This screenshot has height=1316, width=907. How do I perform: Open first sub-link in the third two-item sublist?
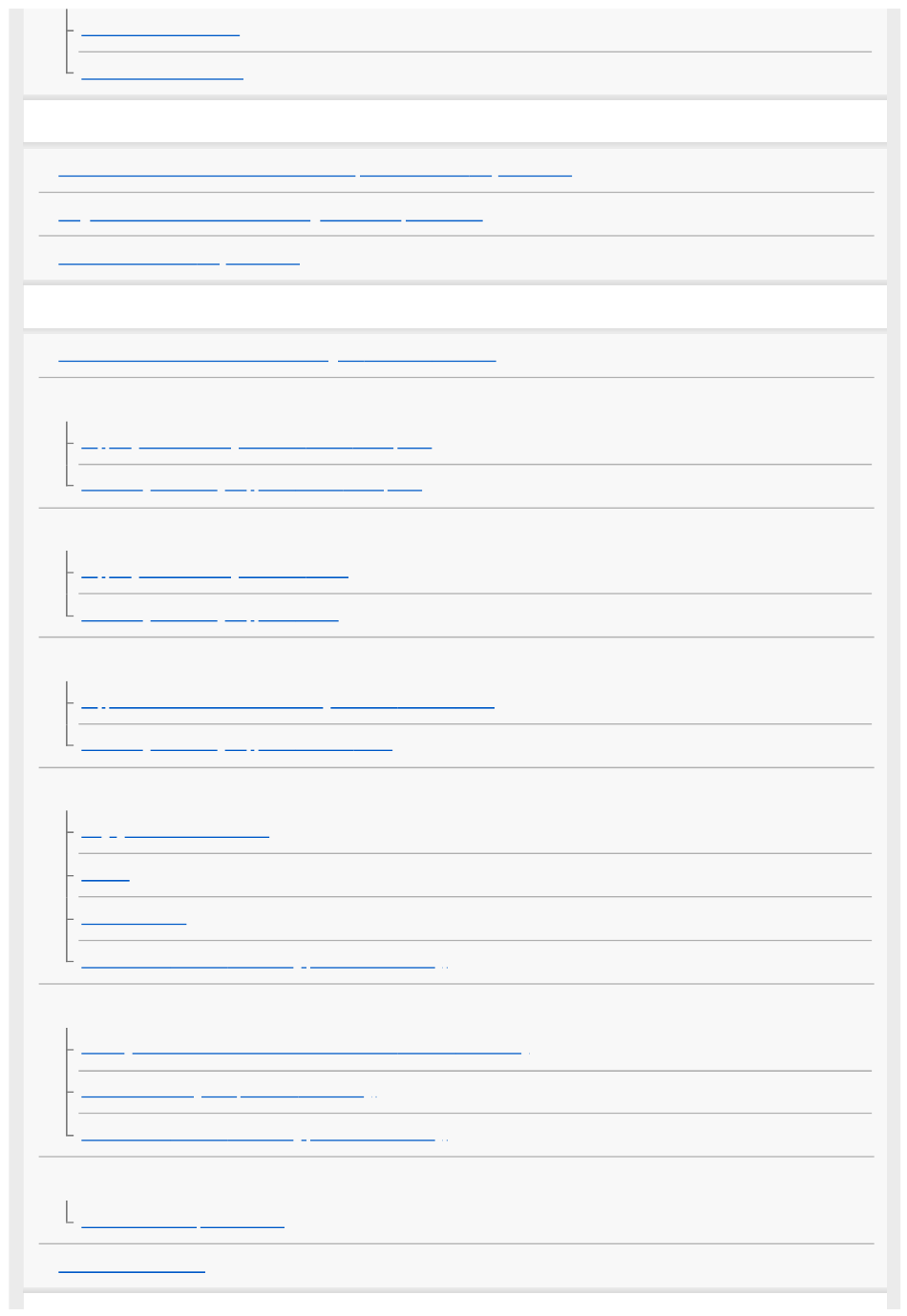coord(287,703)
